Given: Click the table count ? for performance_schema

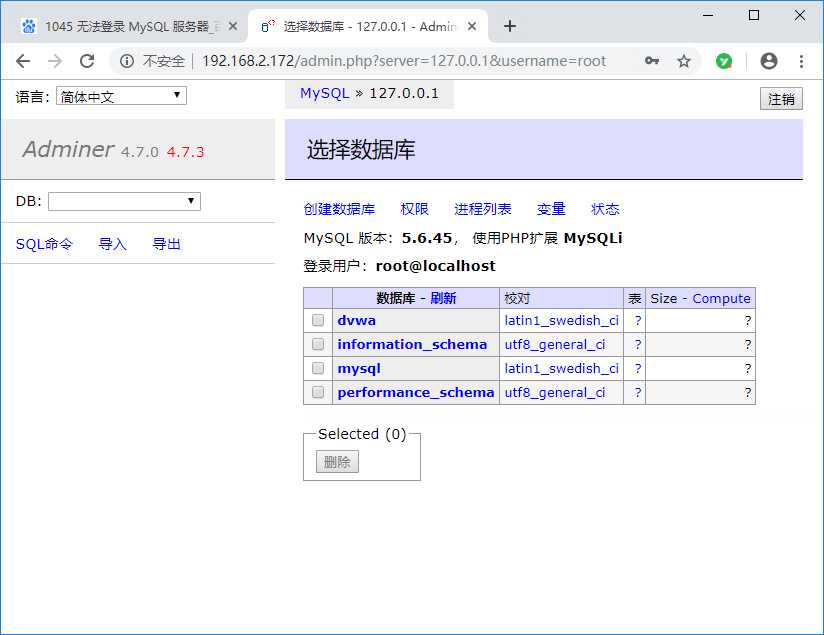Looking at the screenshot, I should [x=637, y=393].
